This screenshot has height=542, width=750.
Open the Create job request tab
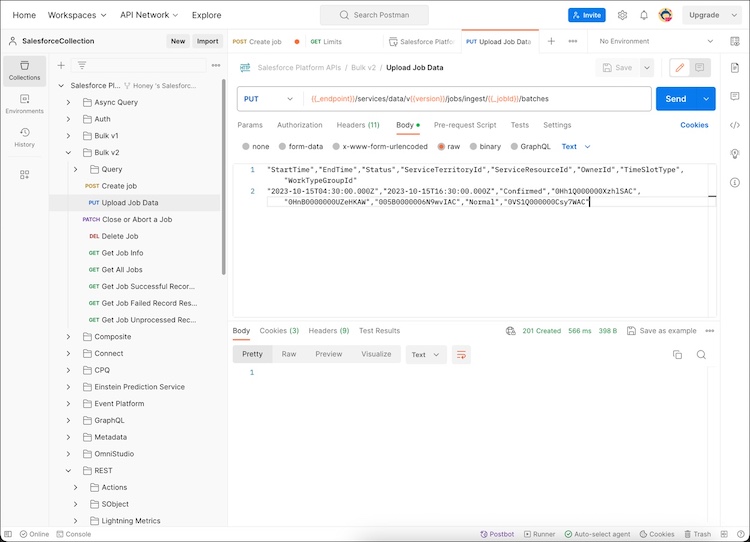pos(265,42)
